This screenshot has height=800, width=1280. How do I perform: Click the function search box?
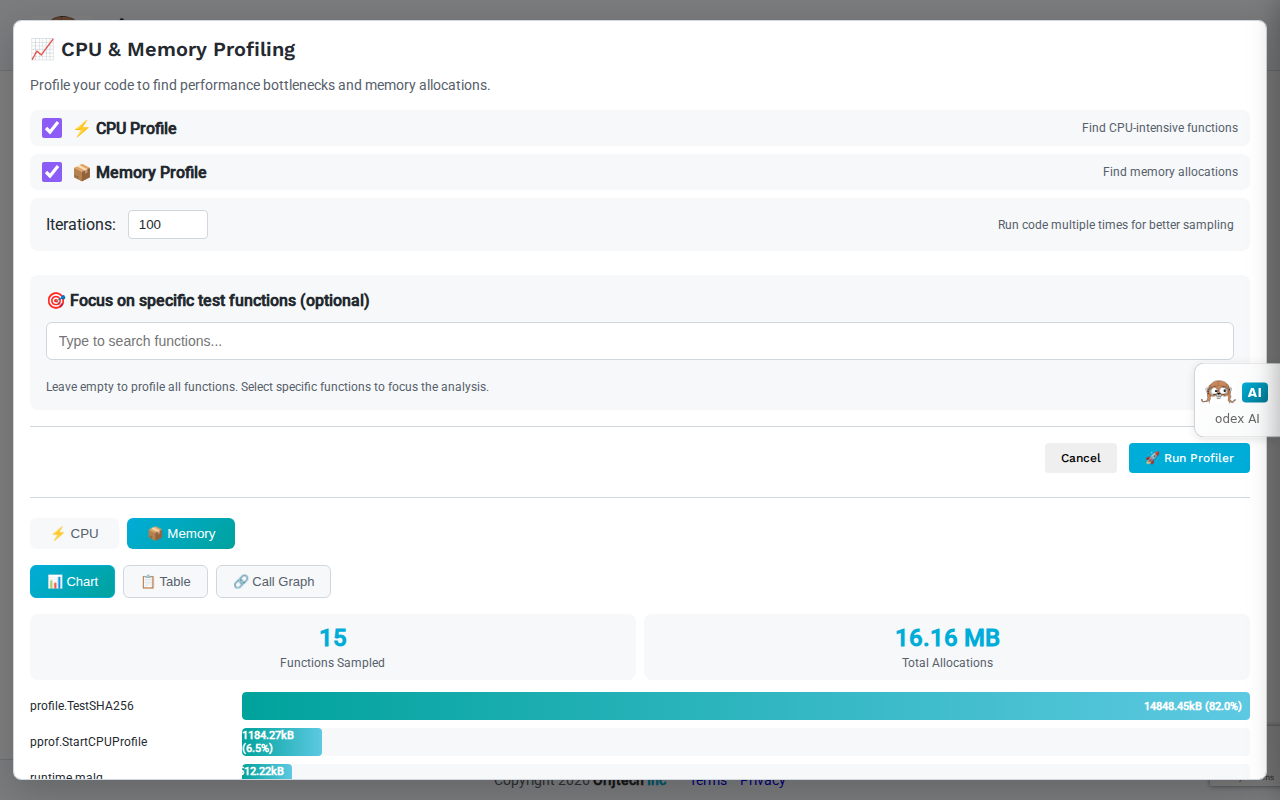(x=640, y=341)
